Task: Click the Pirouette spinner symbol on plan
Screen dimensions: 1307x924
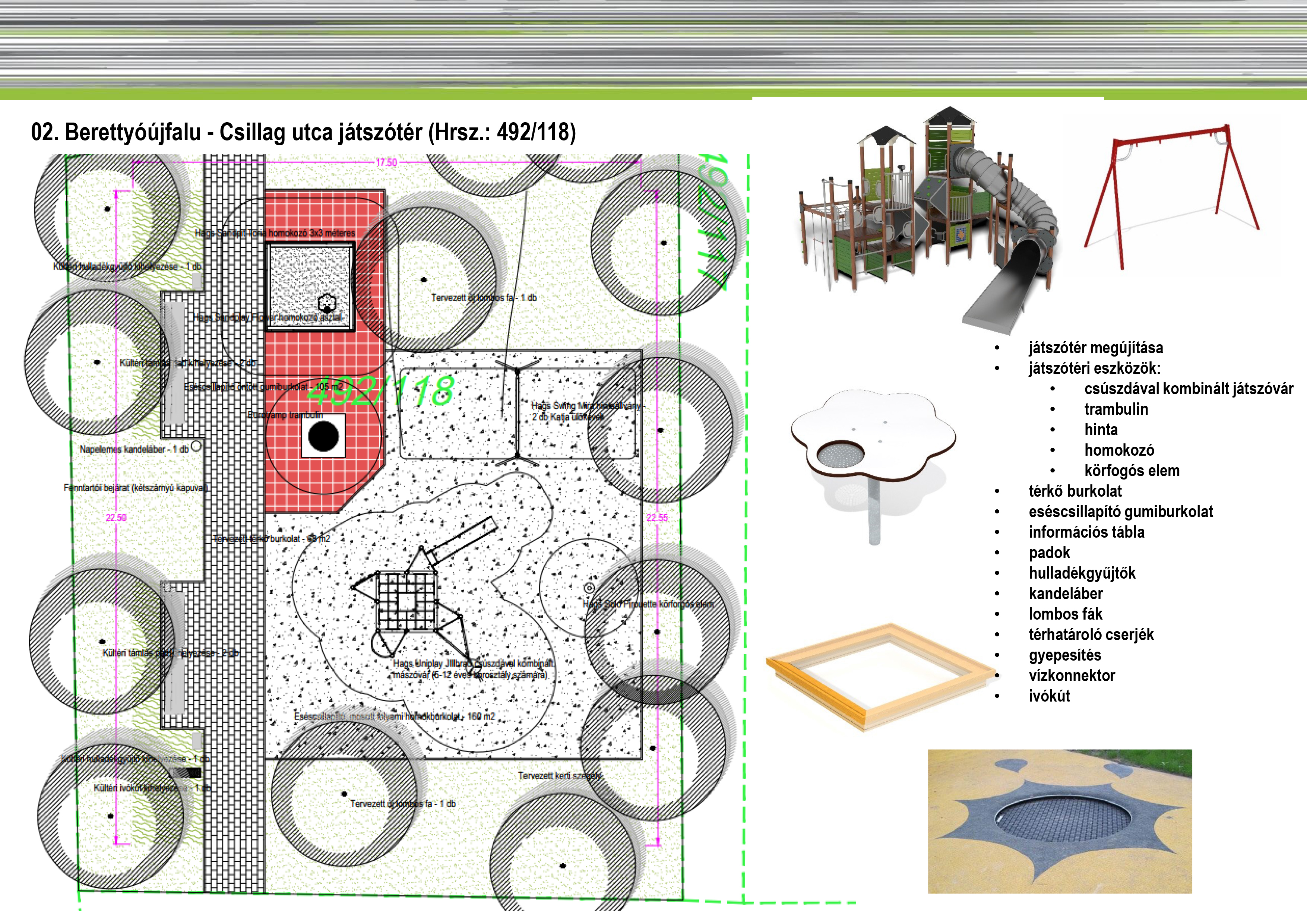Action: (x=589, y=588)
